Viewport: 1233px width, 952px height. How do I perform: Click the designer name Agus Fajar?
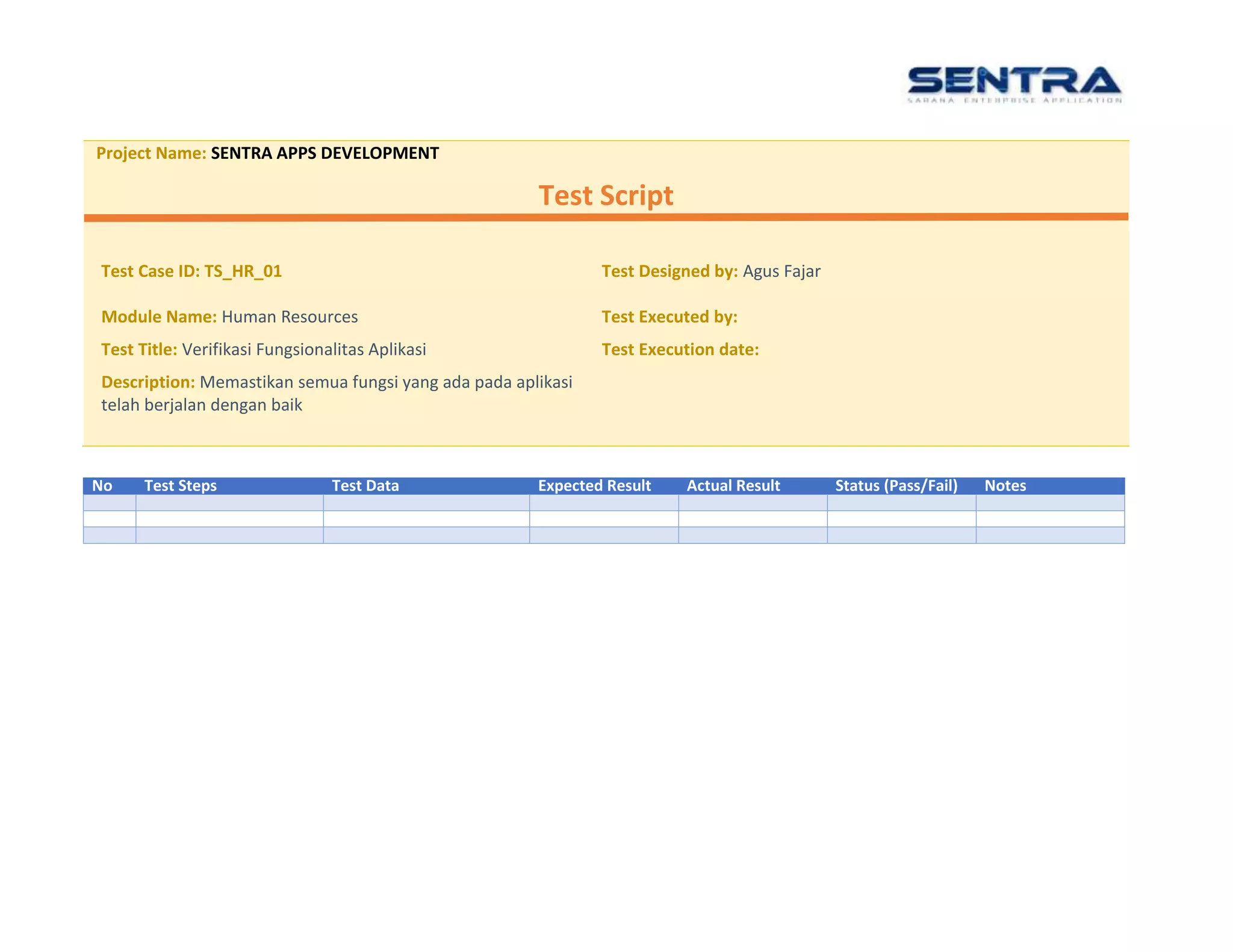pos(781,271)
